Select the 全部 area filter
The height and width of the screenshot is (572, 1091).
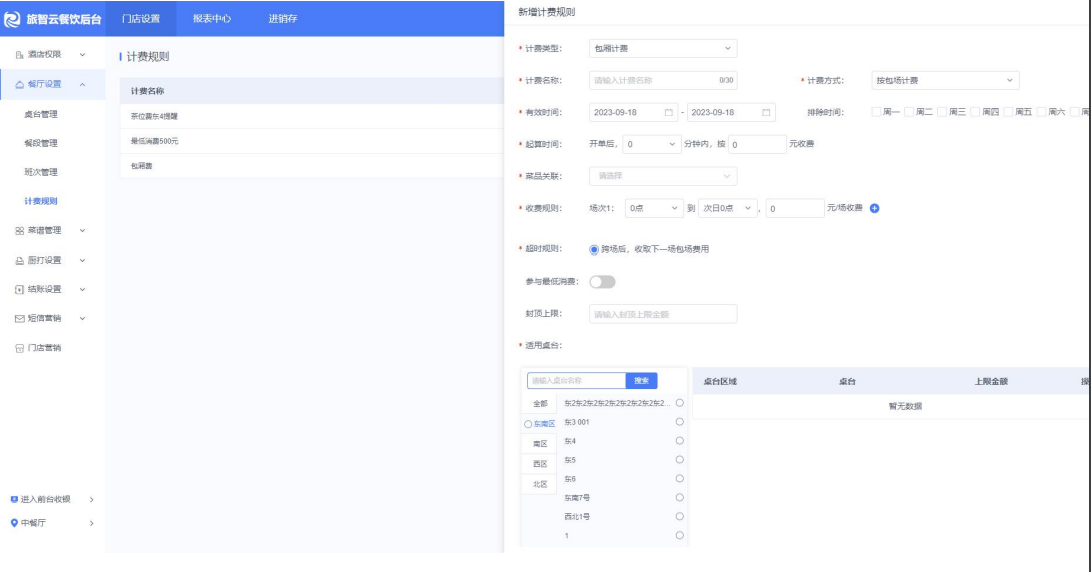(x=540, y=404)
